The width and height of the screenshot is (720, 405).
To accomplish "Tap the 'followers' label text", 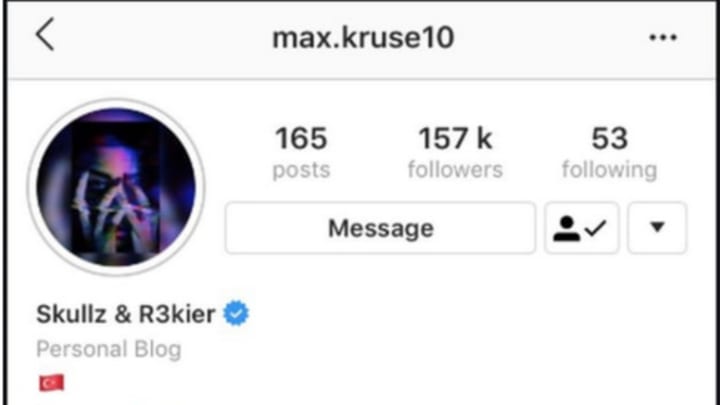I will click(x=455, y=170).
